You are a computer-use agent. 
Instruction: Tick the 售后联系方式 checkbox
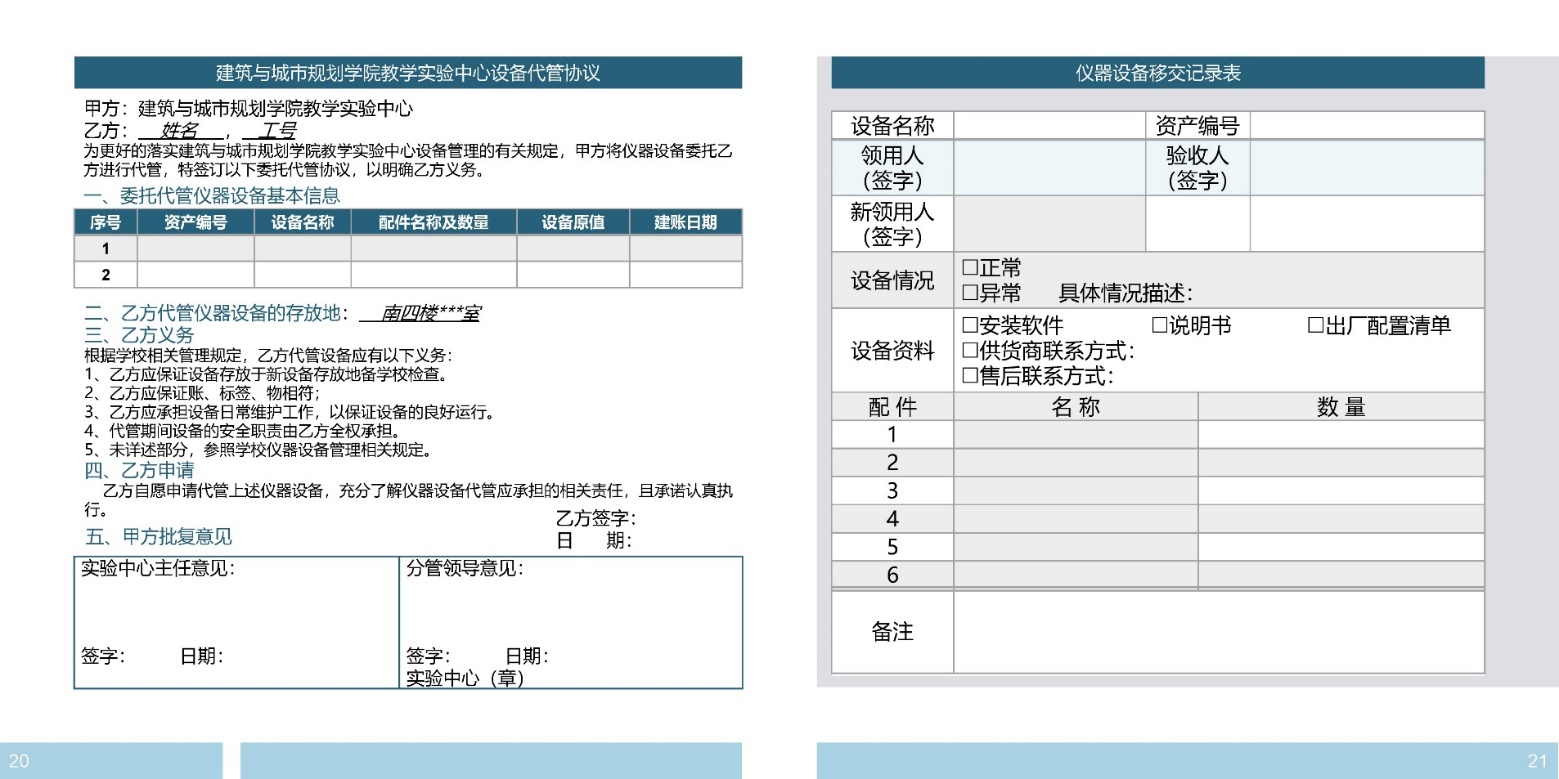[x=969, y=376]
